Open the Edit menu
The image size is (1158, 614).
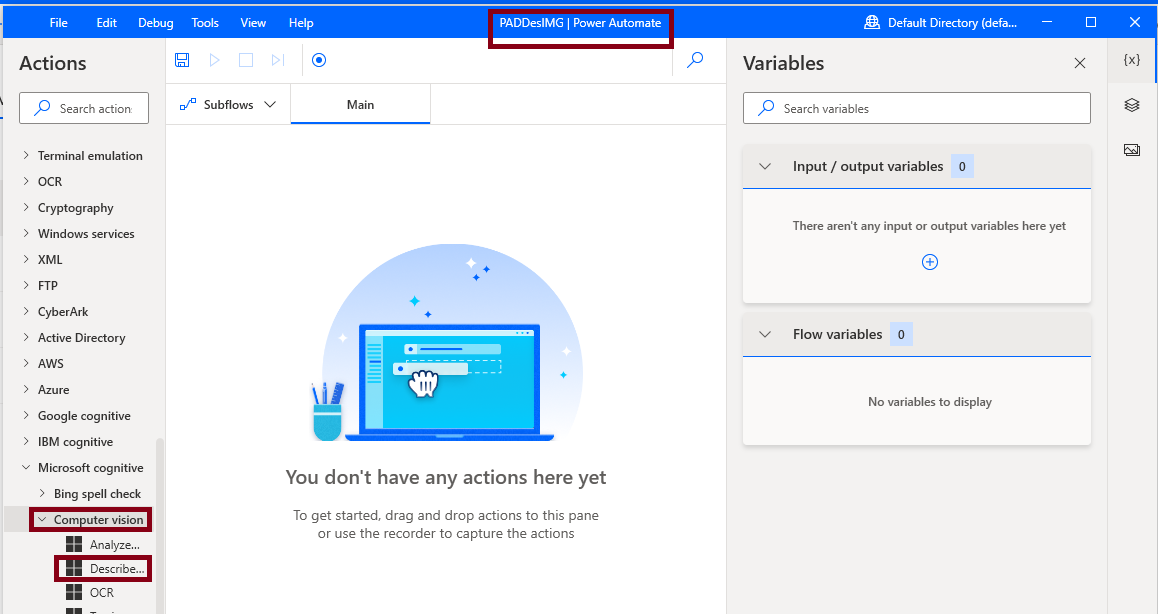coord(106,23)
